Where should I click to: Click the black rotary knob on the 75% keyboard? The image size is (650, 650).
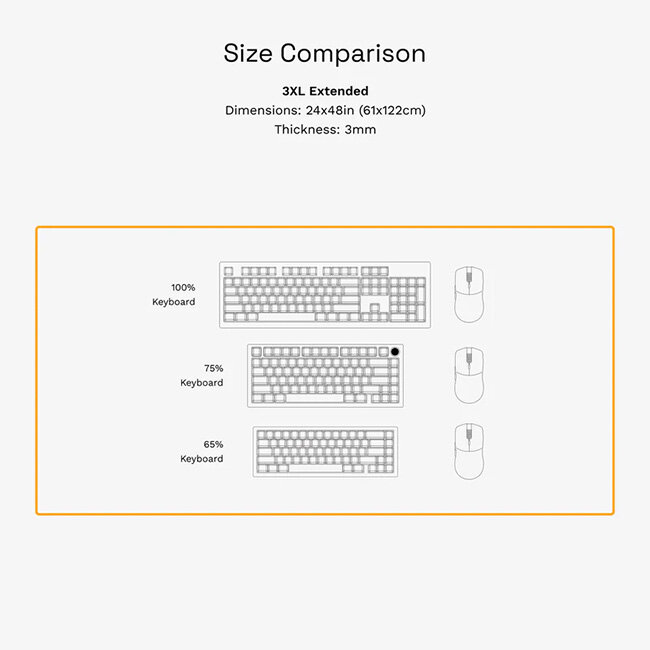tap(397, 352)
